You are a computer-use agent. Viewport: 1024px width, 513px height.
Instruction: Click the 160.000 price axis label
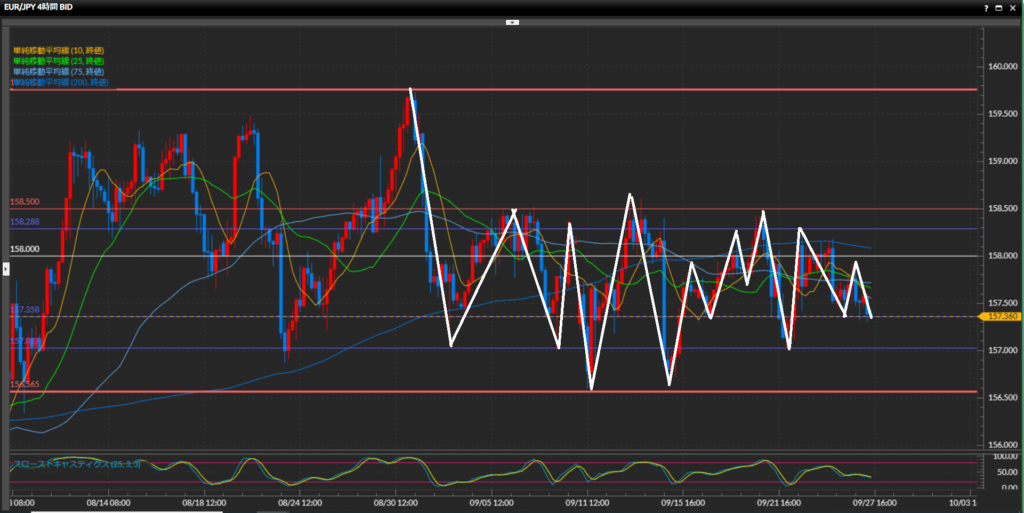pos(1002,67)
